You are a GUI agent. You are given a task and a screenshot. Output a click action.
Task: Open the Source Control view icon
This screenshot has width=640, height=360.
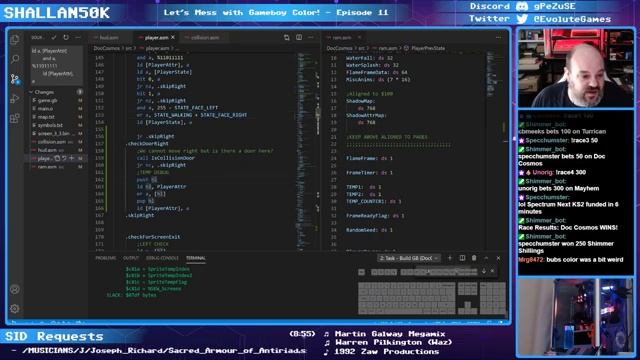click(15, 79)
